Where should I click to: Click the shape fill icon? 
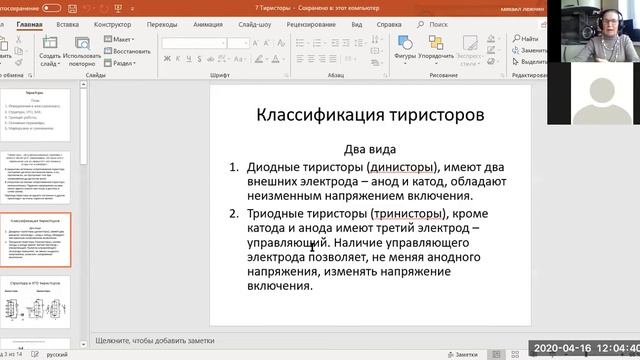(492, 39)
